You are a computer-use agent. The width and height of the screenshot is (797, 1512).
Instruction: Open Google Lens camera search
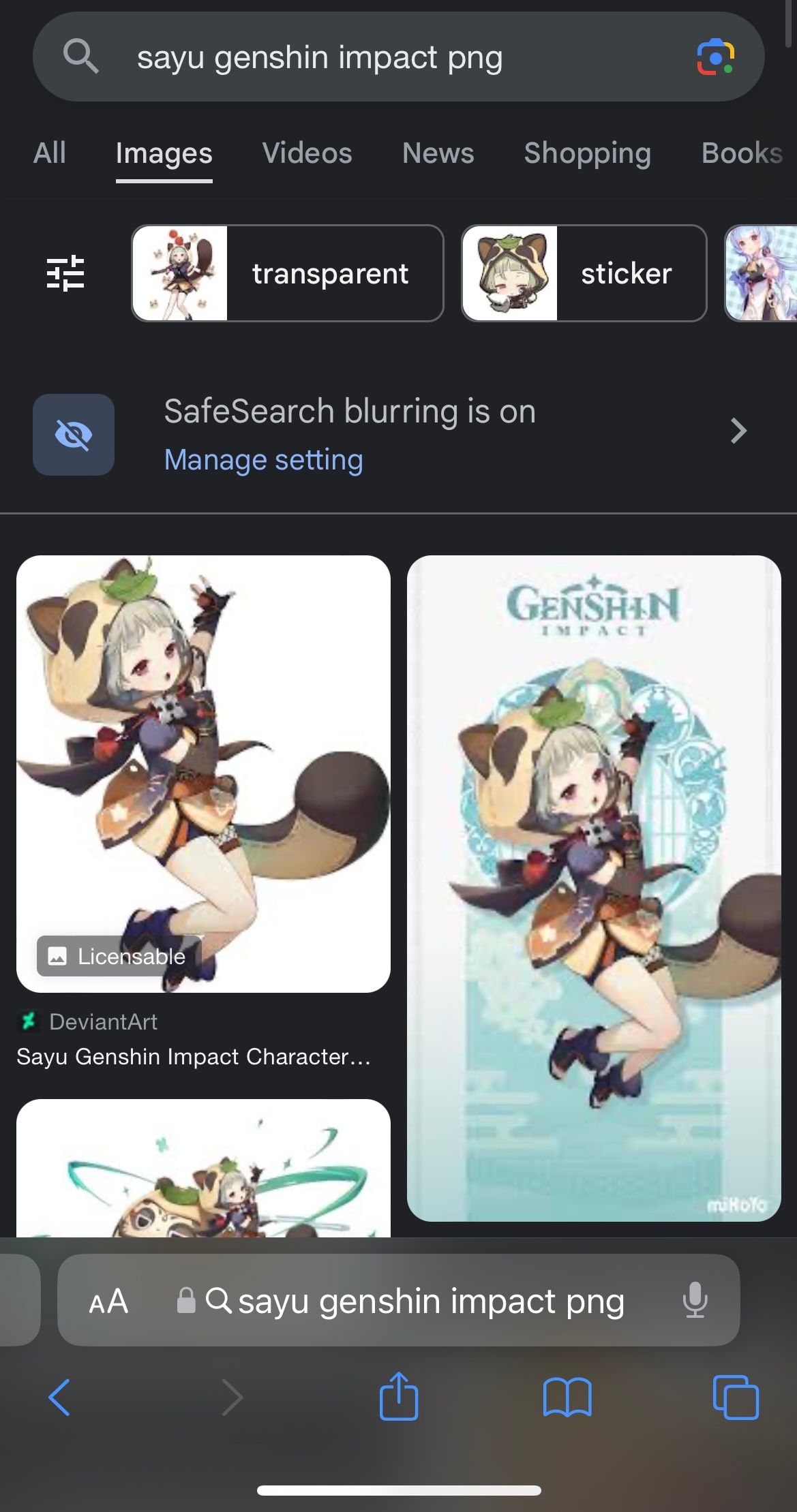tap(715, 57)
